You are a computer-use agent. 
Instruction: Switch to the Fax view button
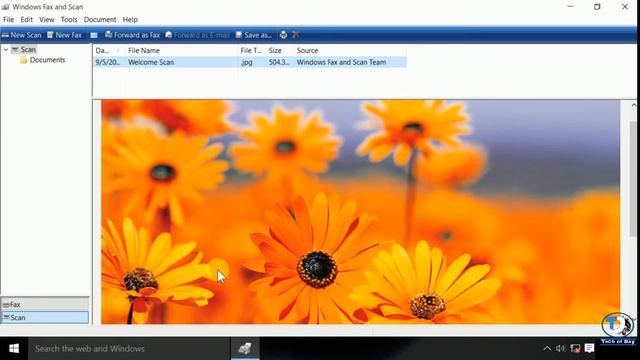[45, 304]
